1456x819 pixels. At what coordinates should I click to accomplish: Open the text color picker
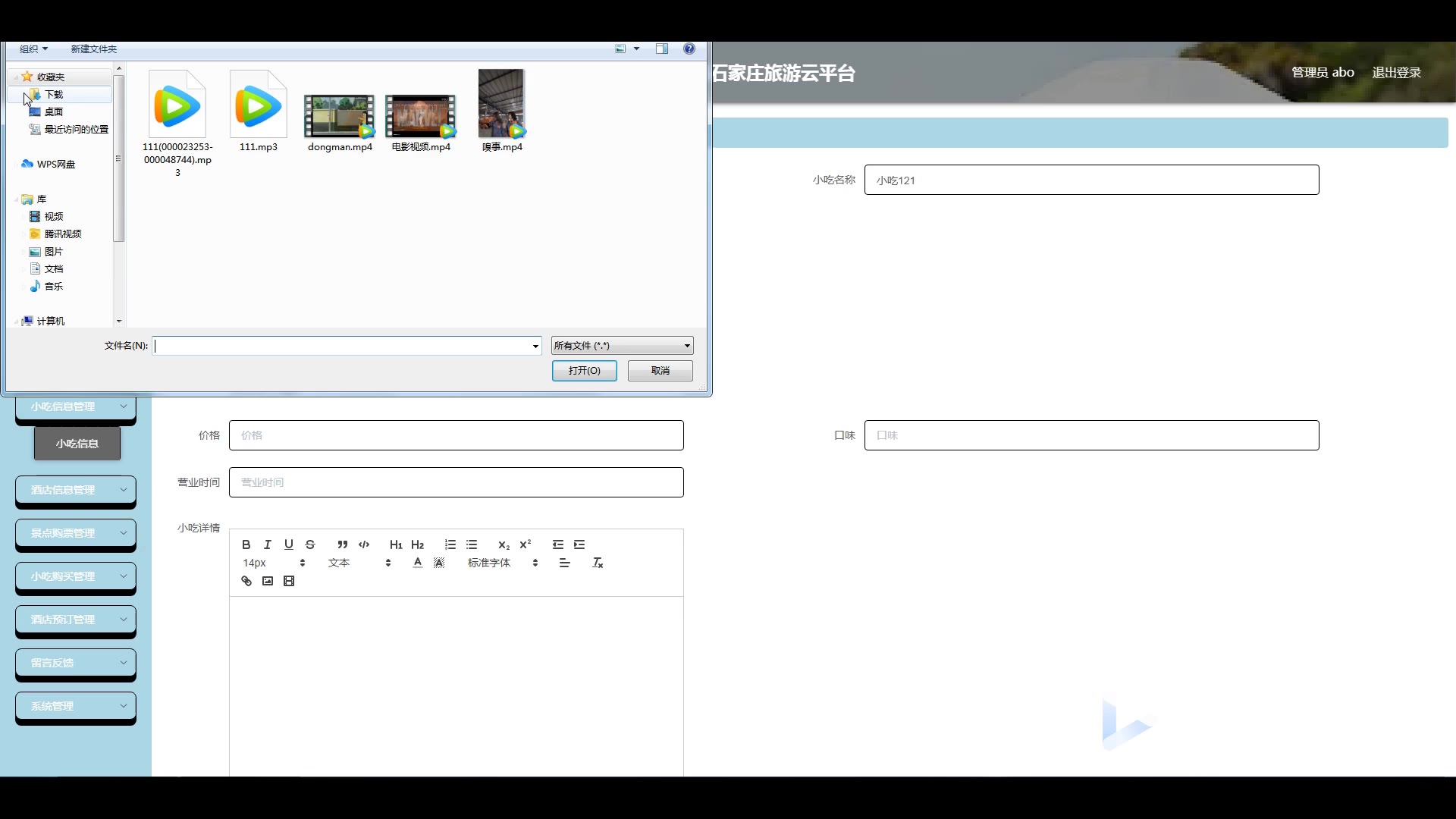point(418,563)
